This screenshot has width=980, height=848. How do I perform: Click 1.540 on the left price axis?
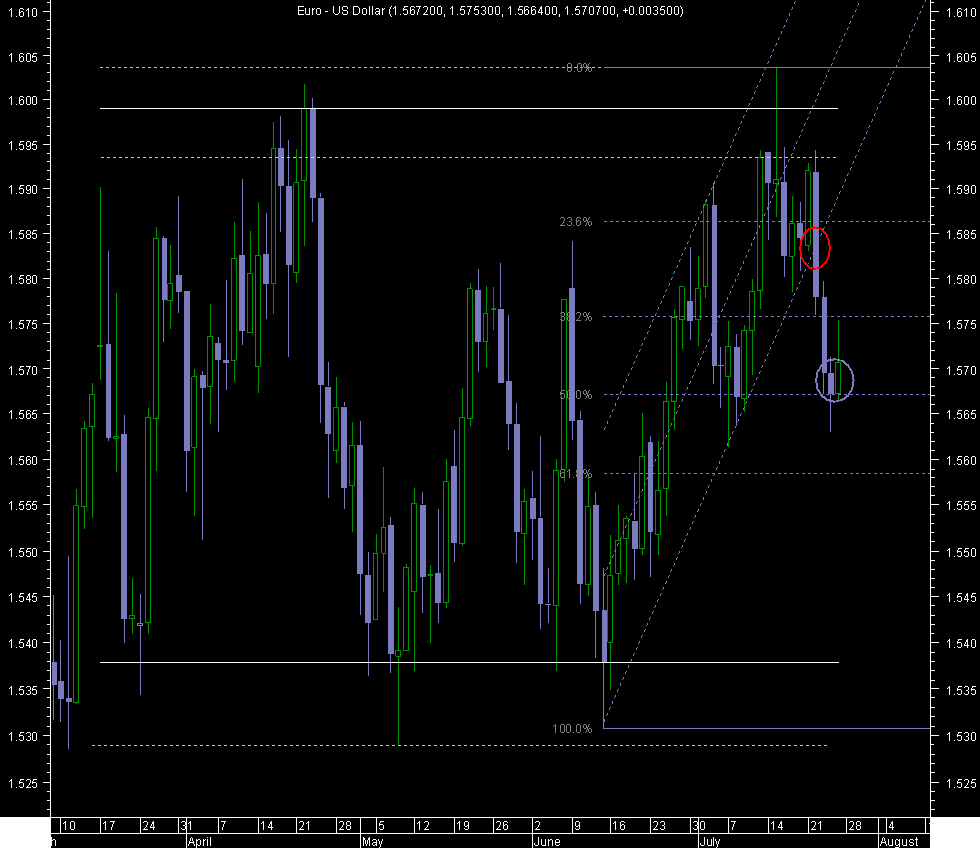click(22, 643)
